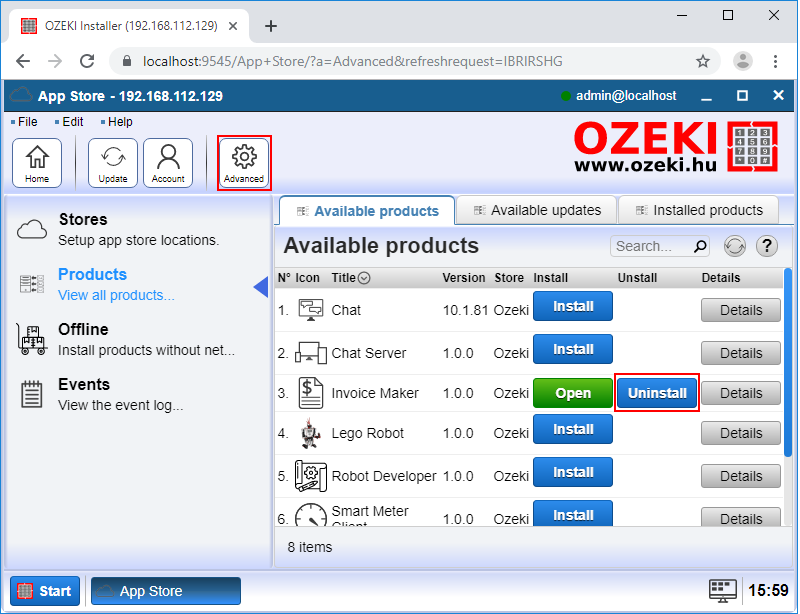Viewport: 800px width, 614px height.
Task: Click the product list vertical scrollbar
Action: pos(788,362)
